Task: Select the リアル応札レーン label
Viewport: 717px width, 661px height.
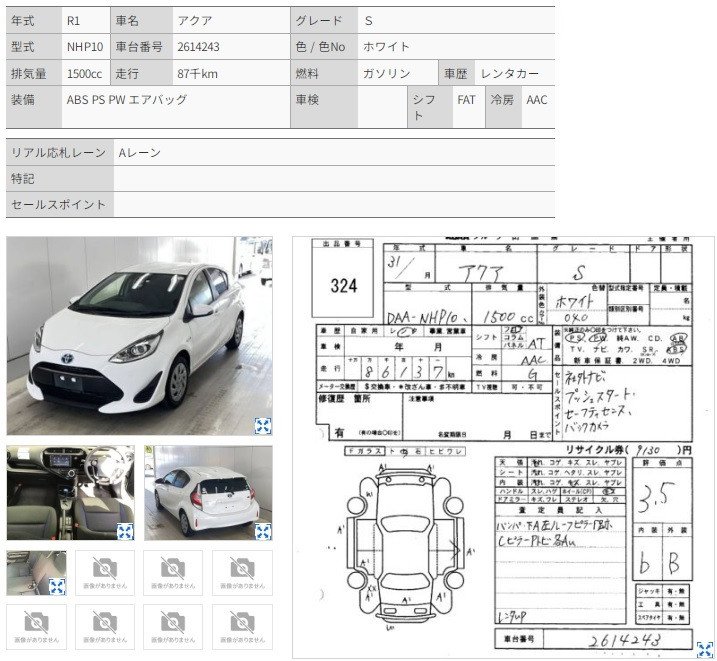Action: [x=59, y=152]
